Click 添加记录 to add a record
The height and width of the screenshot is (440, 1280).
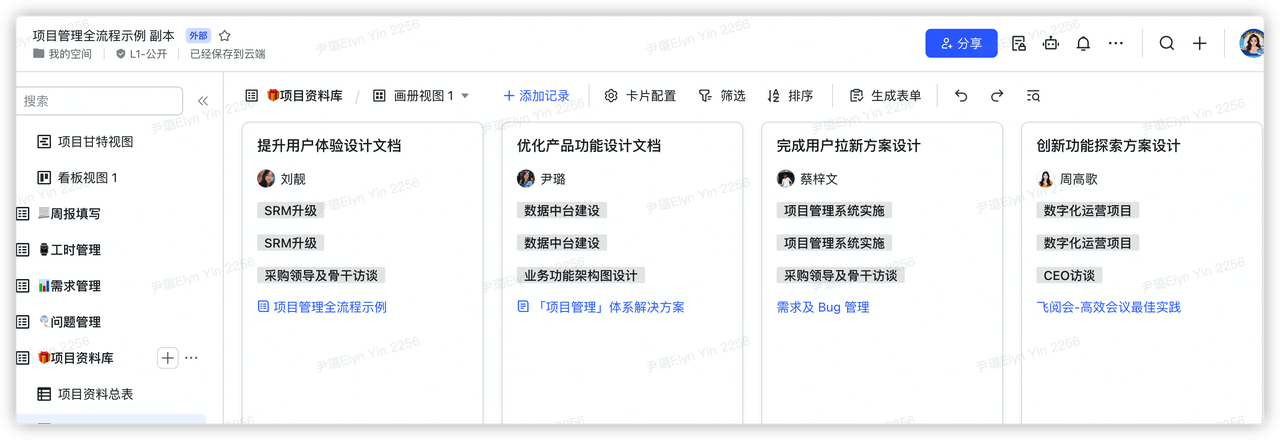pyautogui.click(x=536, y=96)
